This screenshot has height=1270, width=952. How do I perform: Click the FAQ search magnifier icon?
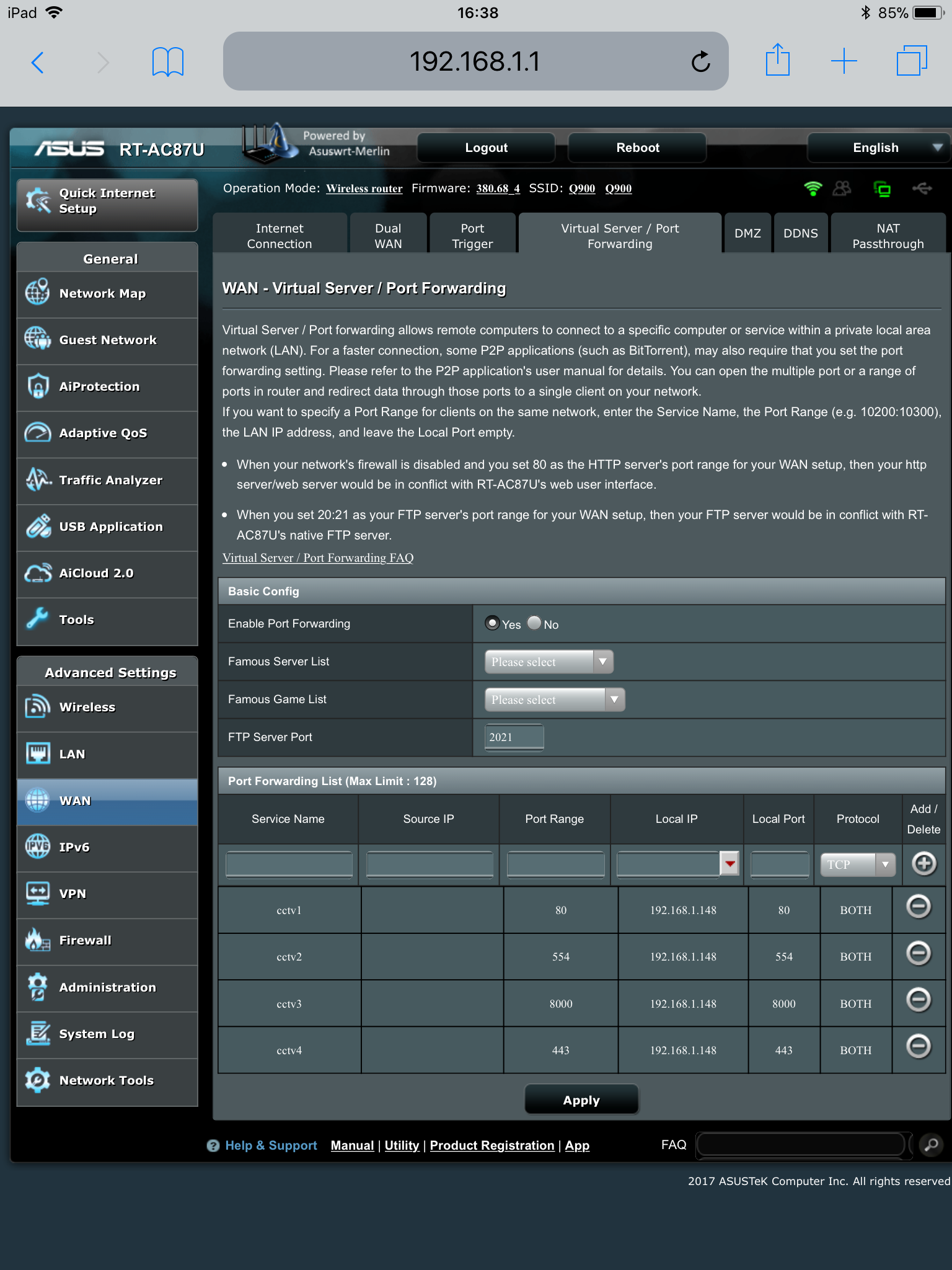point(931,1145)
